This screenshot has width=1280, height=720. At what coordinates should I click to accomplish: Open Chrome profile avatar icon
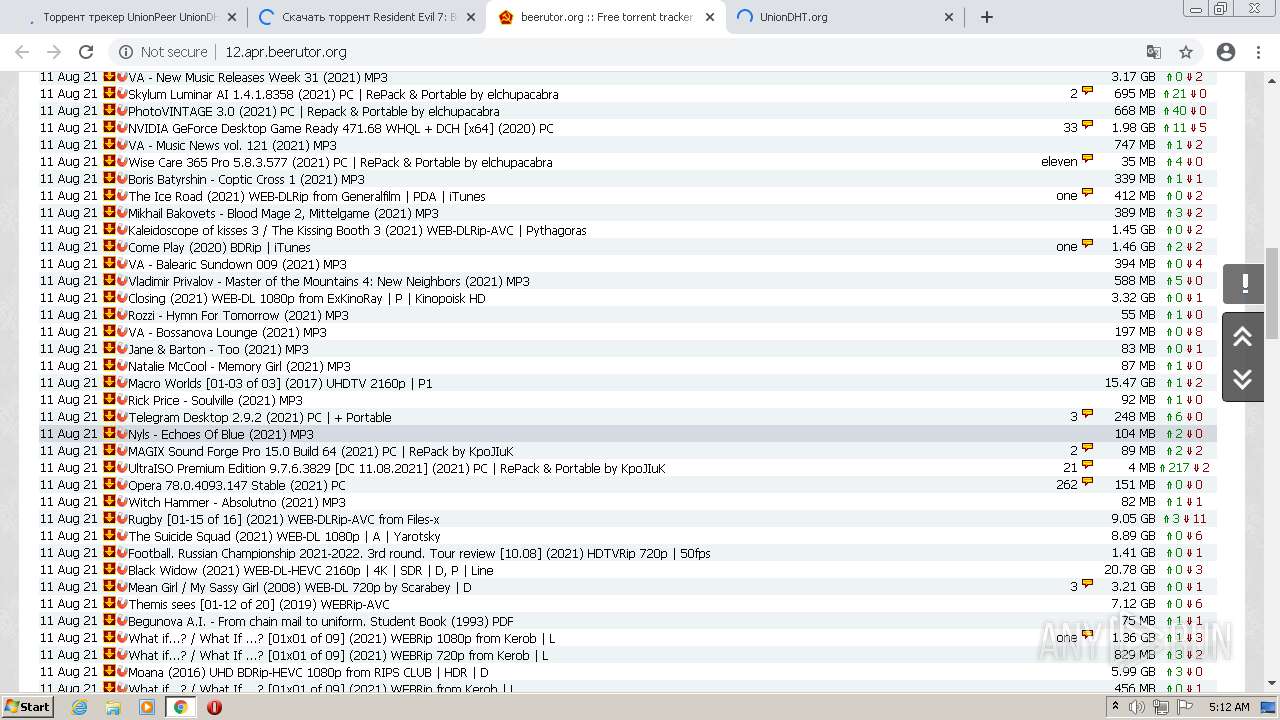pyautogui.click(x=1226, y=52)
